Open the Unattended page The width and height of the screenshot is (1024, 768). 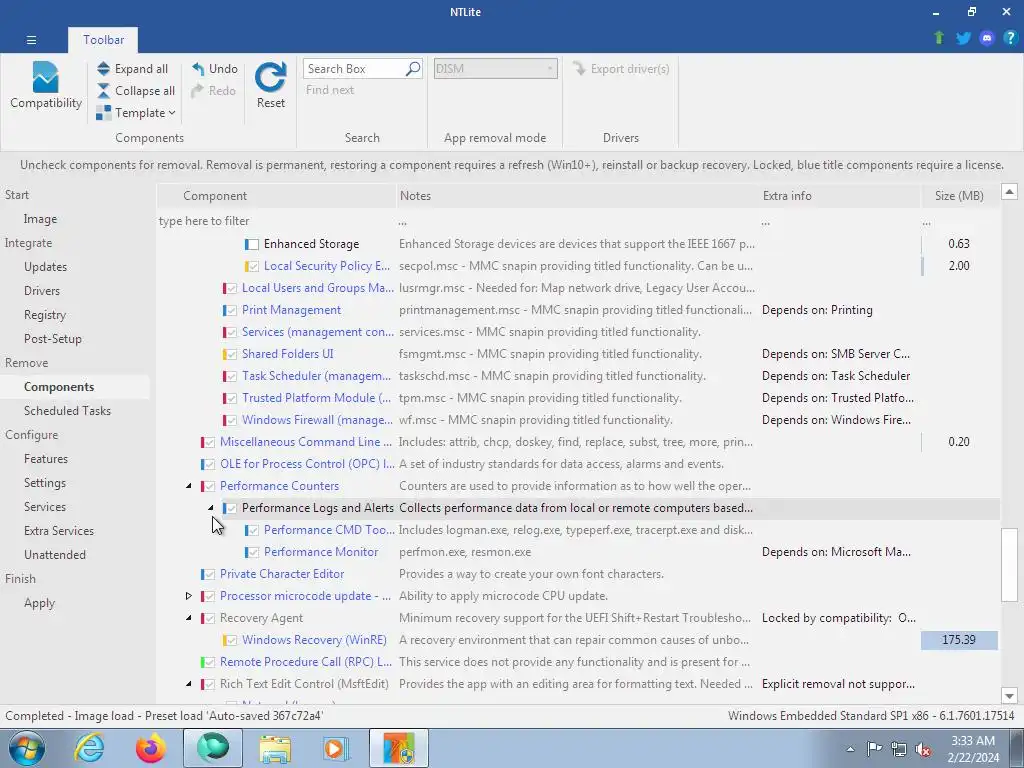pos(55,554)
